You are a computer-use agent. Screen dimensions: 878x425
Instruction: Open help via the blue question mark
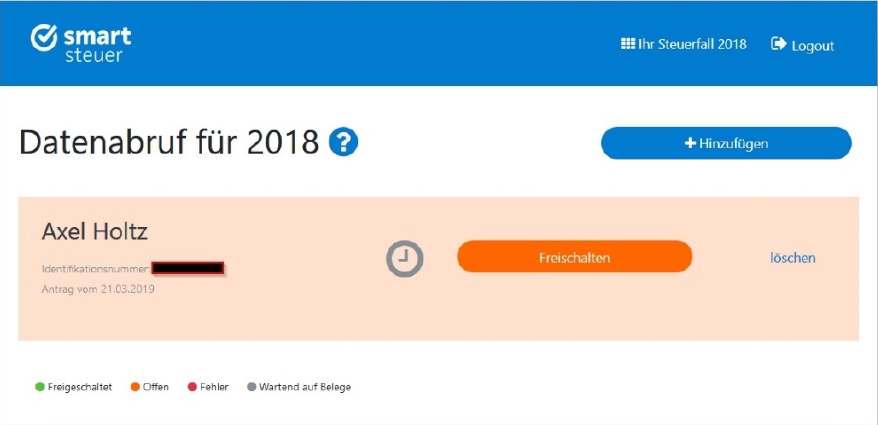343,143
